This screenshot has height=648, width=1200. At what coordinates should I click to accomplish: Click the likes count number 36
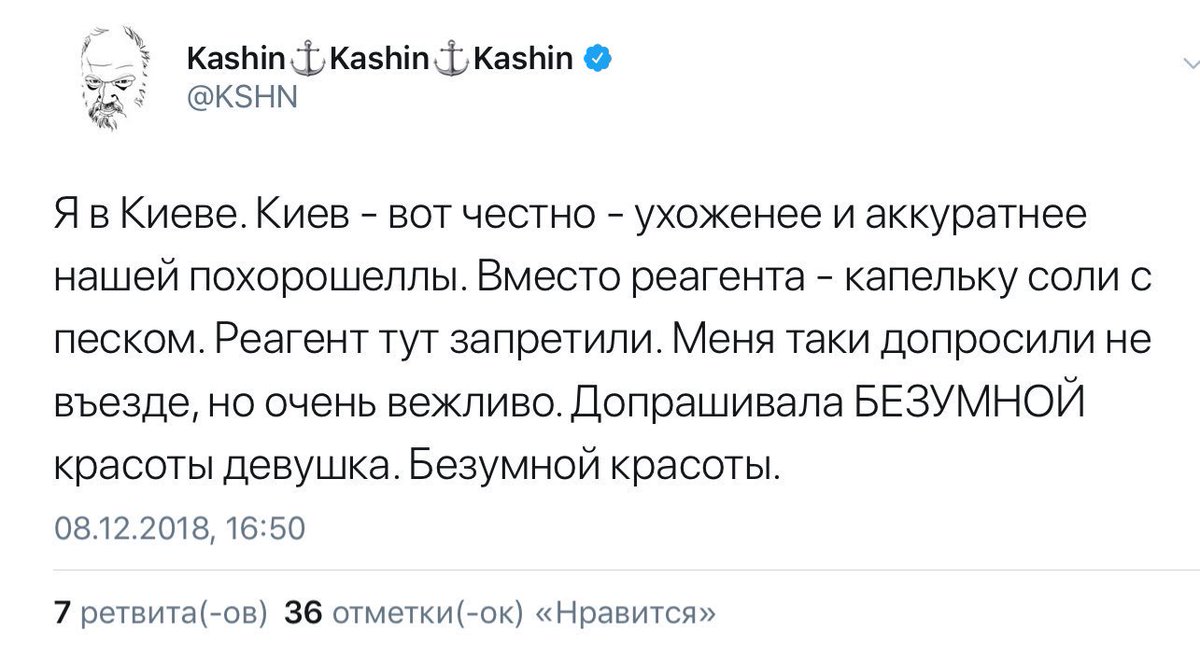303,612
